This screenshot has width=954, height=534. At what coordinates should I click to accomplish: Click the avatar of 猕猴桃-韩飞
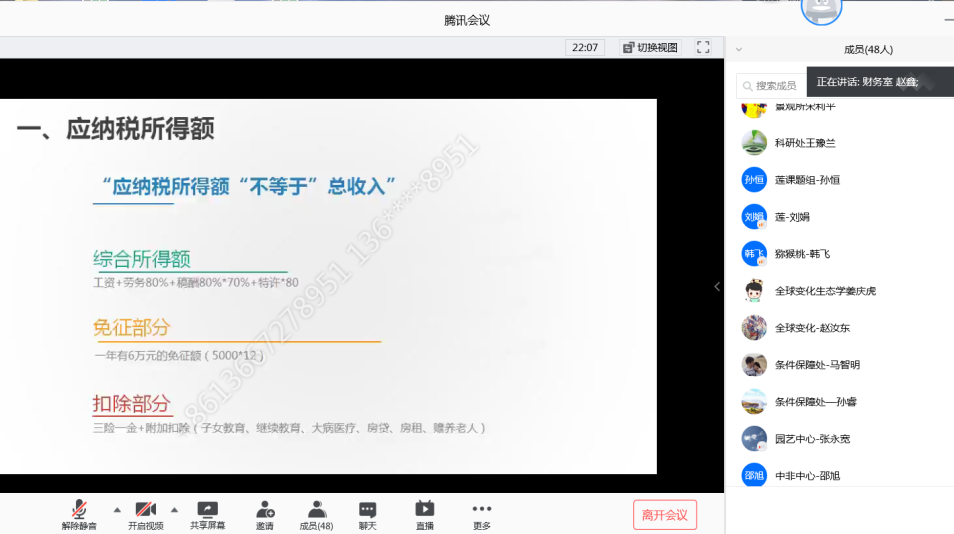[x=754, y=254]
